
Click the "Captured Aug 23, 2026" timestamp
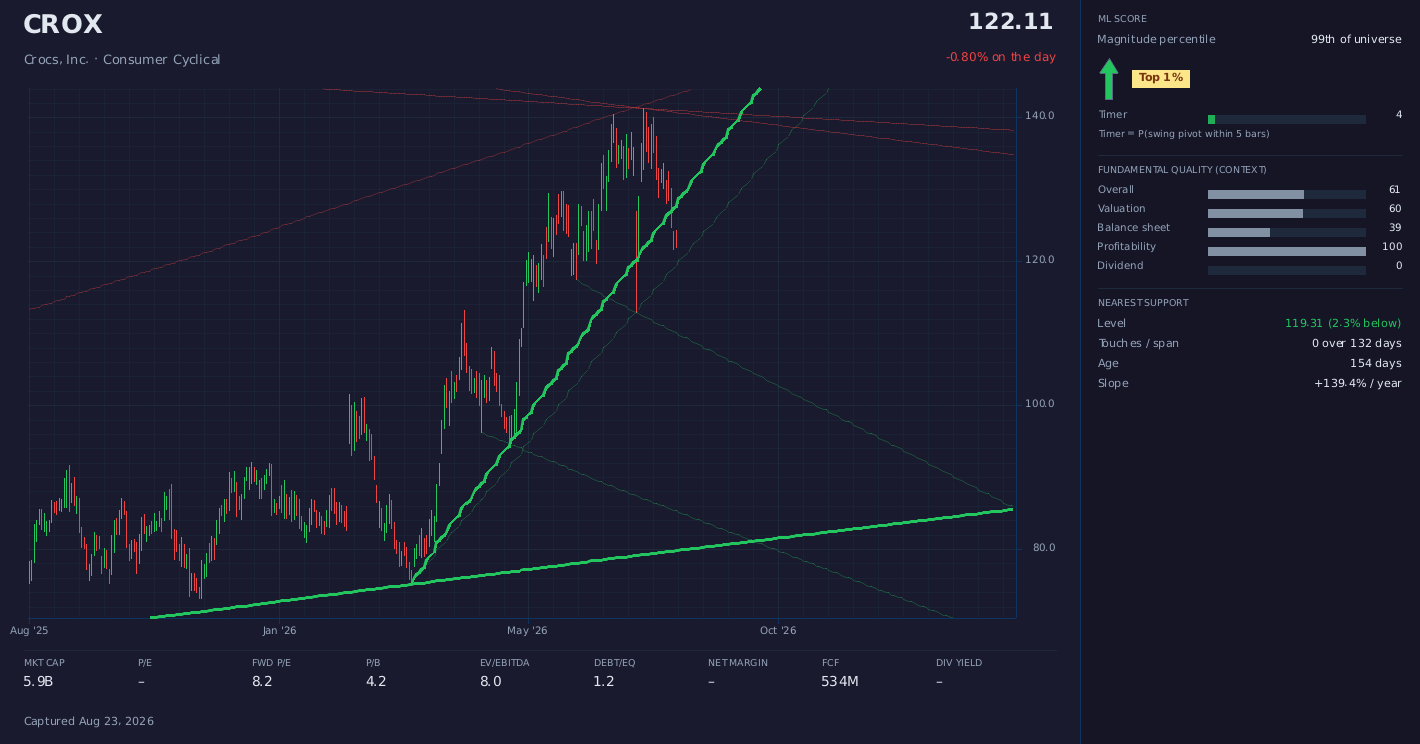89,721
